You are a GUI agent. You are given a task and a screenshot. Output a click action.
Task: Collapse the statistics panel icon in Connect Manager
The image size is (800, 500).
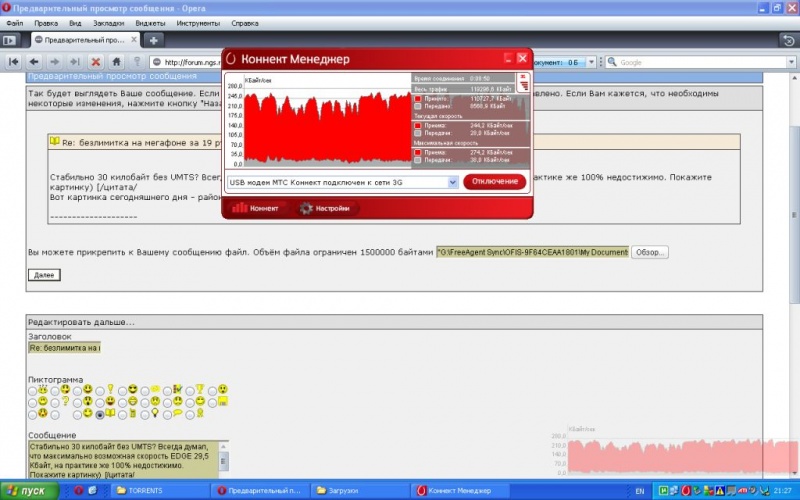[522, 82]
